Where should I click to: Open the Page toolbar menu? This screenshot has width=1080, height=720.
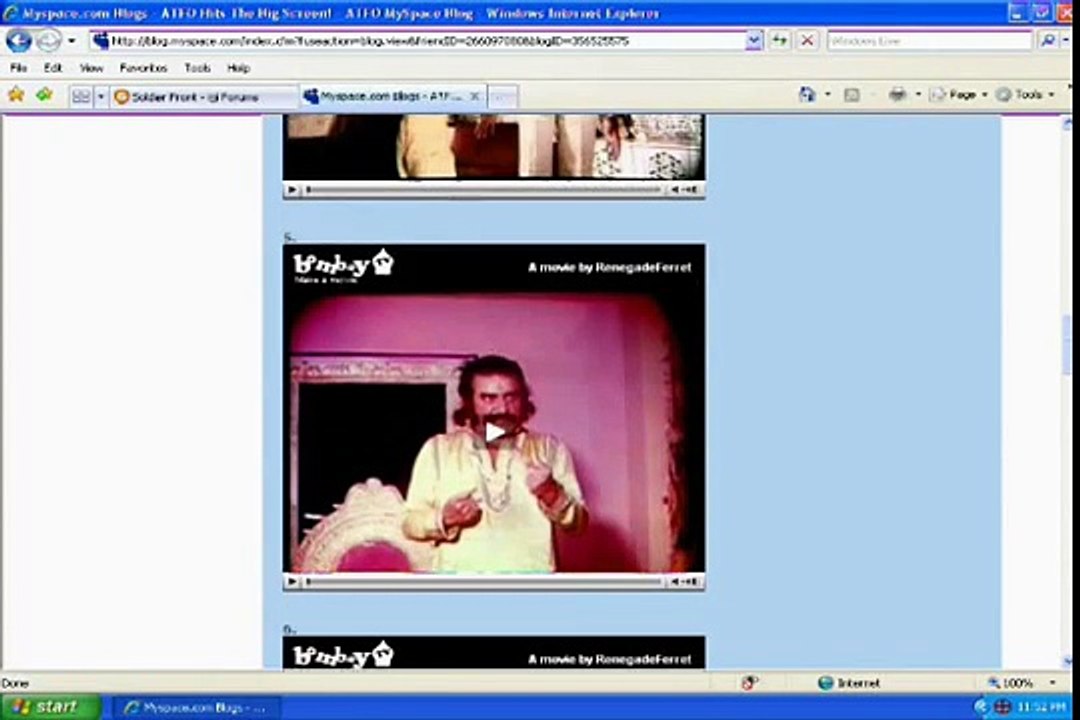(959, 94)
